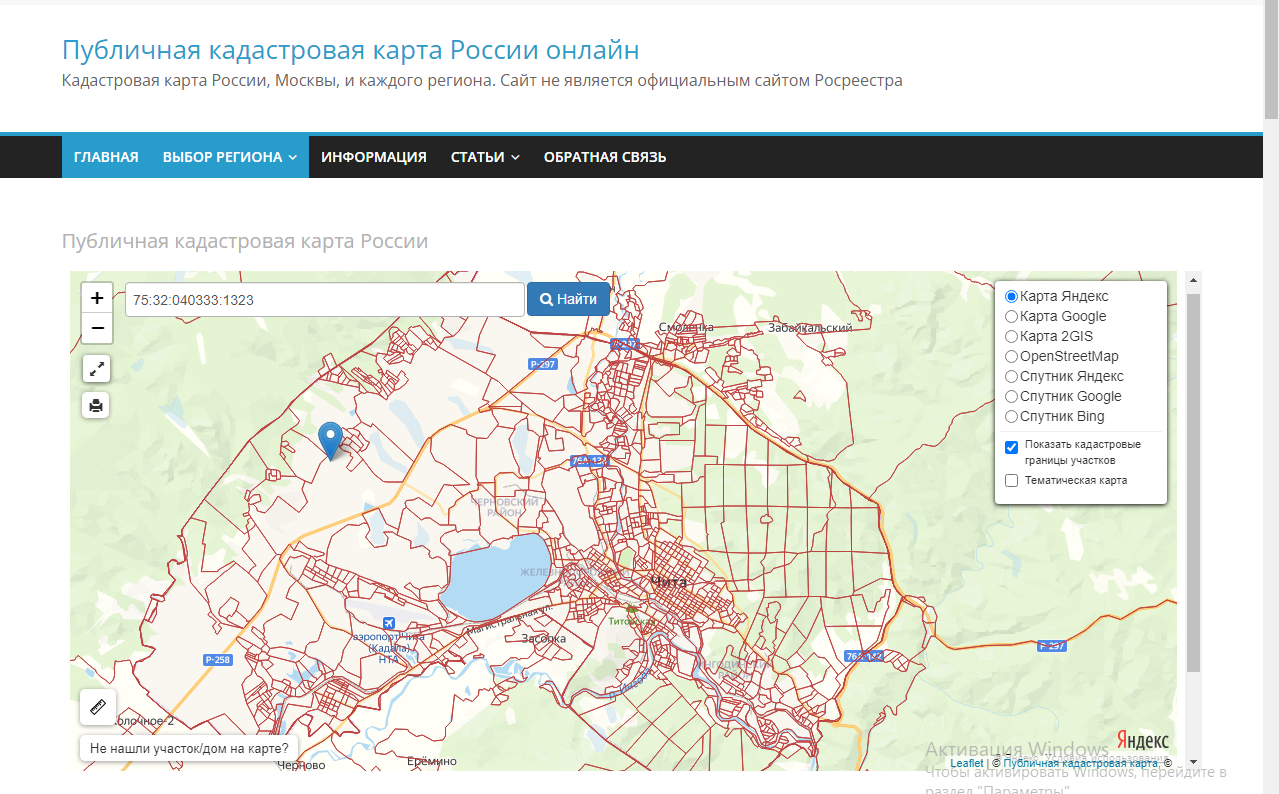Zoom in on the cadastral map
Screen dimensions: 1279x794
coord(96,298)
